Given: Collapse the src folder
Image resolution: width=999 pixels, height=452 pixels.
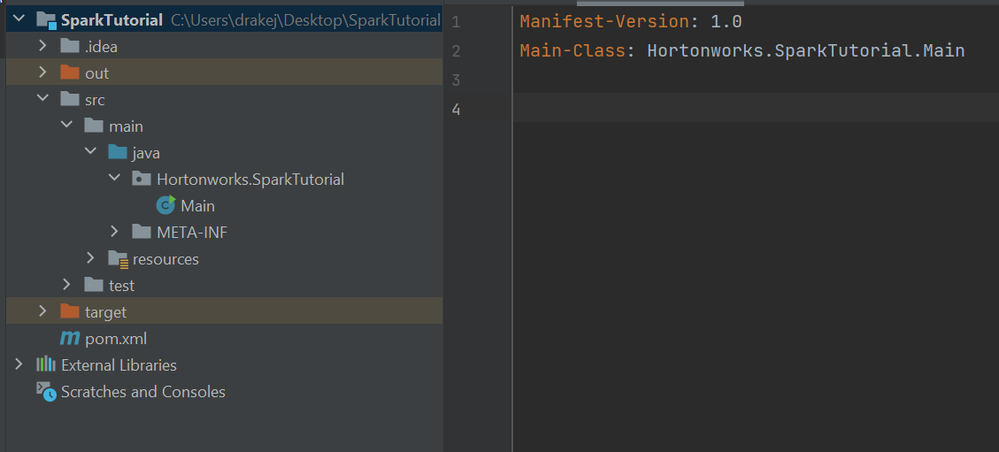Looking at the screenshot, I should 43,99.
